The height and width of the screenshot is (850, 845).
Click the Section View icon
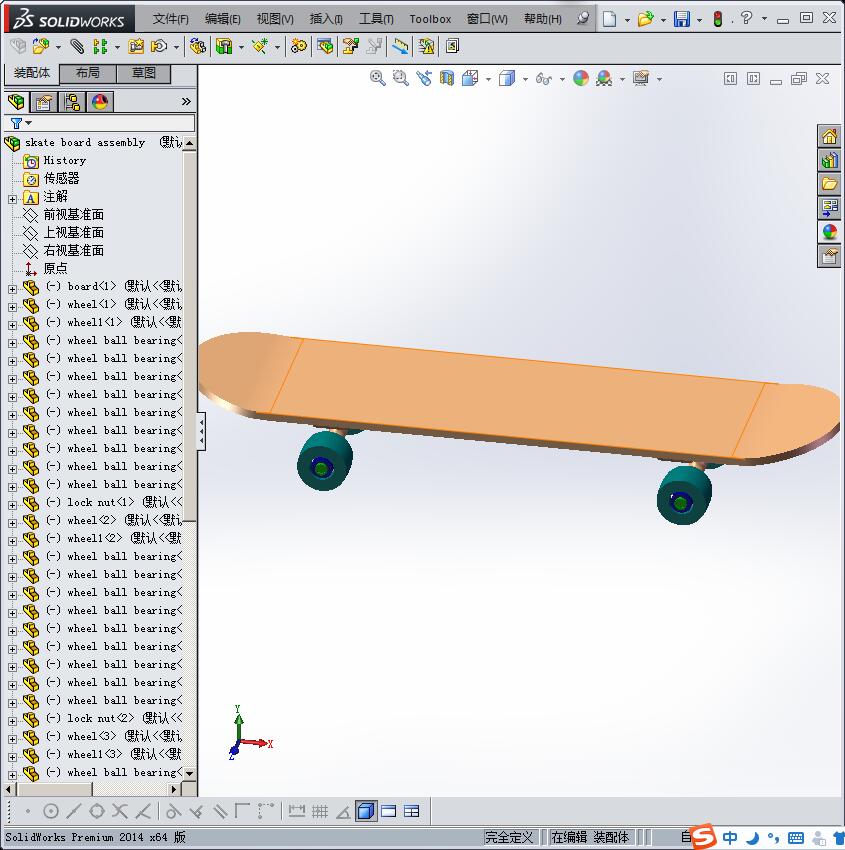click(447, 79)
